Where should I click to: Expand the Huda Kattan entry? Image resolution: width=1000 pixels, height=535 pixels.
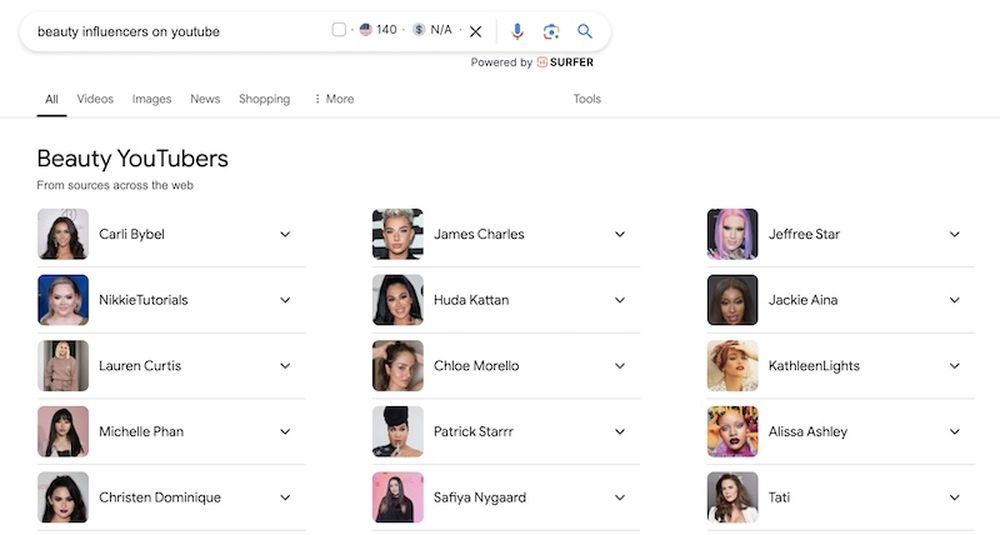(x=620, y=300)
